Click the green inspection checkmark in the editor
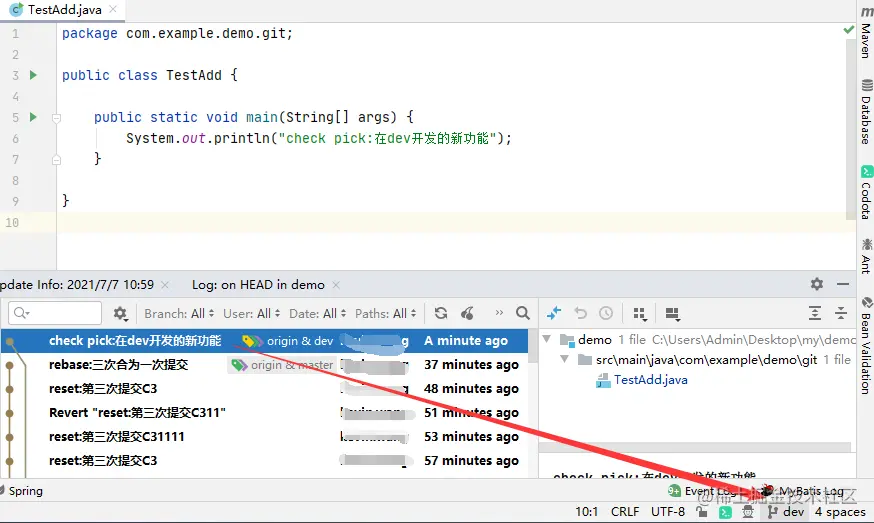This screenshot has height=523, width=874. click(x=848, y=30)
